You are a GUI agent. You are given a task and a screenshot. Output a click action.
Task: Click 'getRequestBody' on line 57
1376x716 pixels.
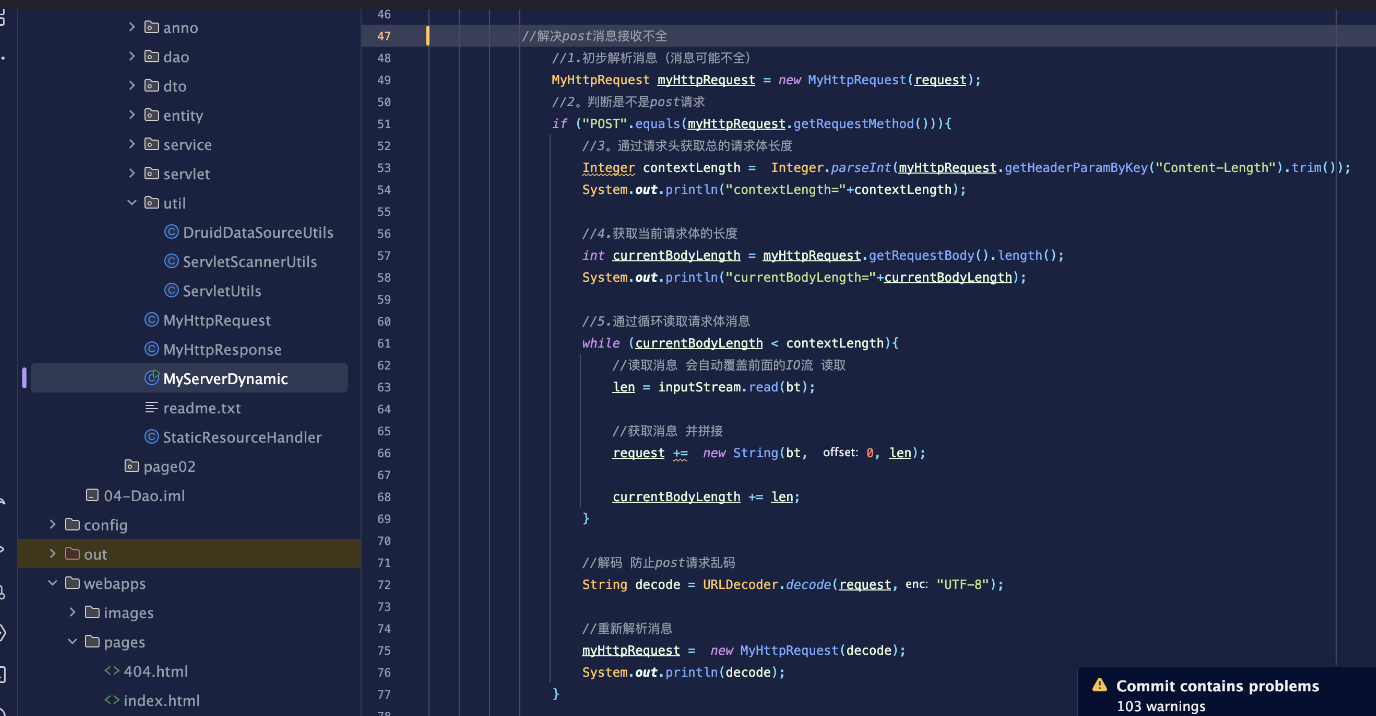coord(922,255)
